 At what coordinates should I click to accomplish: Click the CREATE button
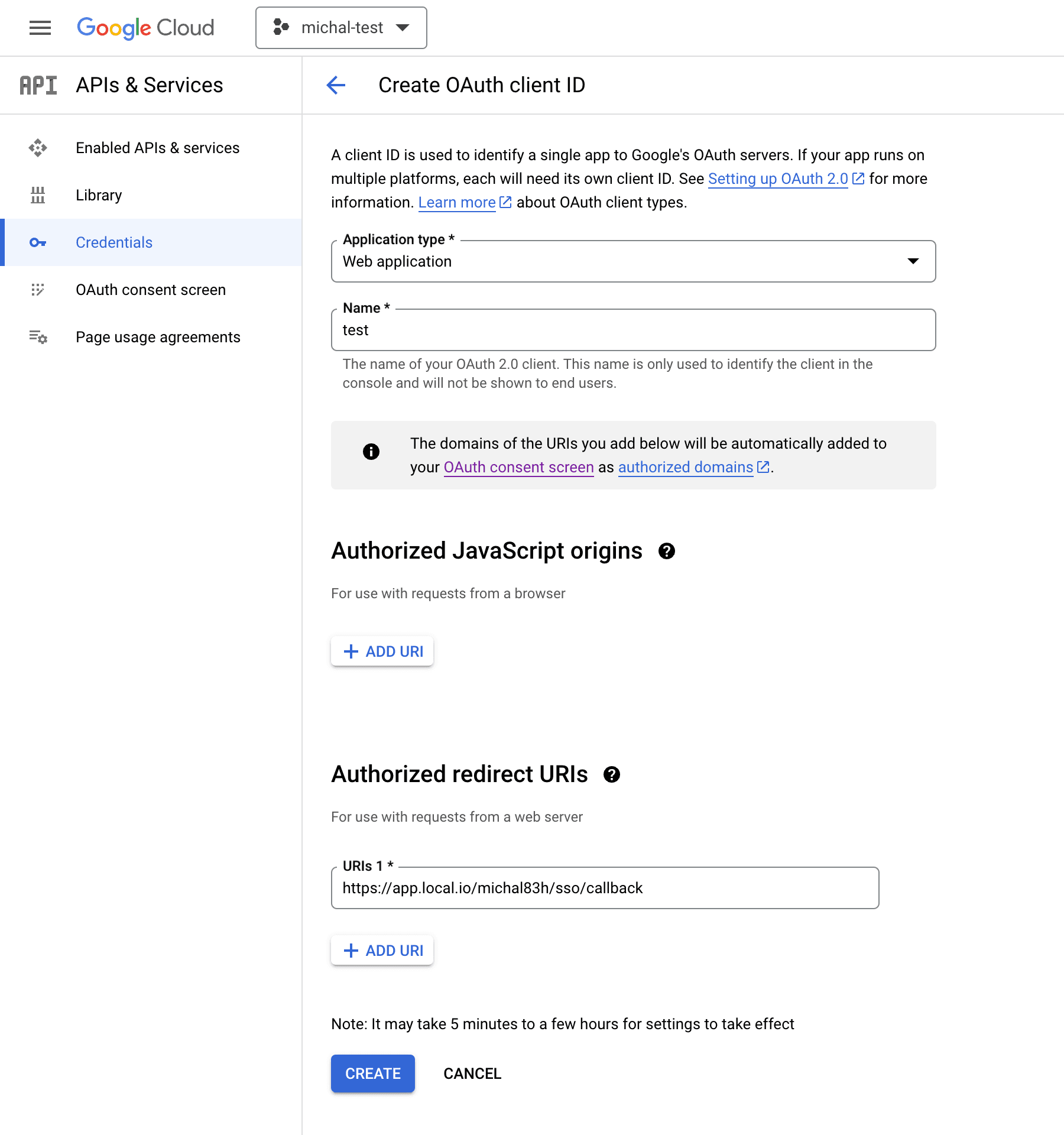click(x=372, y=1074)
